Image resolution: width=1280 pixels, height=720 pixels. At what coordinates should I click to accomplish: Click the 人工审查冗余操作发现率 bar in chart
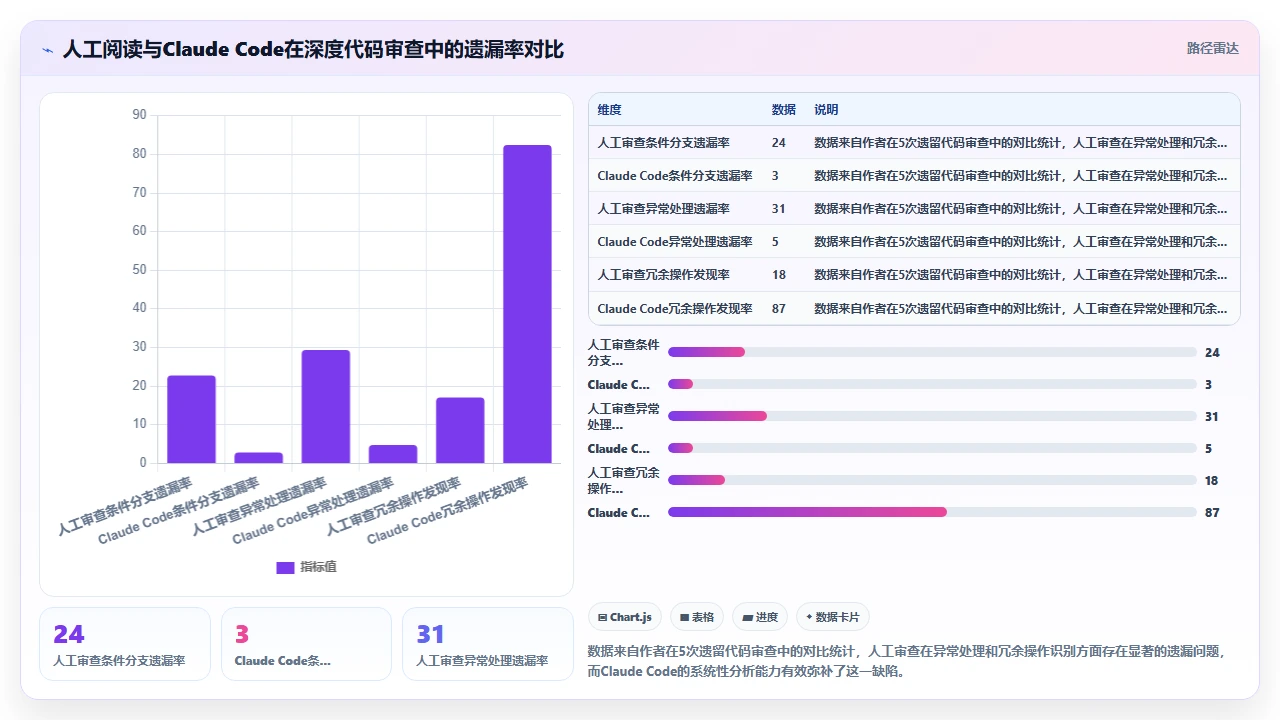(460, 430)
